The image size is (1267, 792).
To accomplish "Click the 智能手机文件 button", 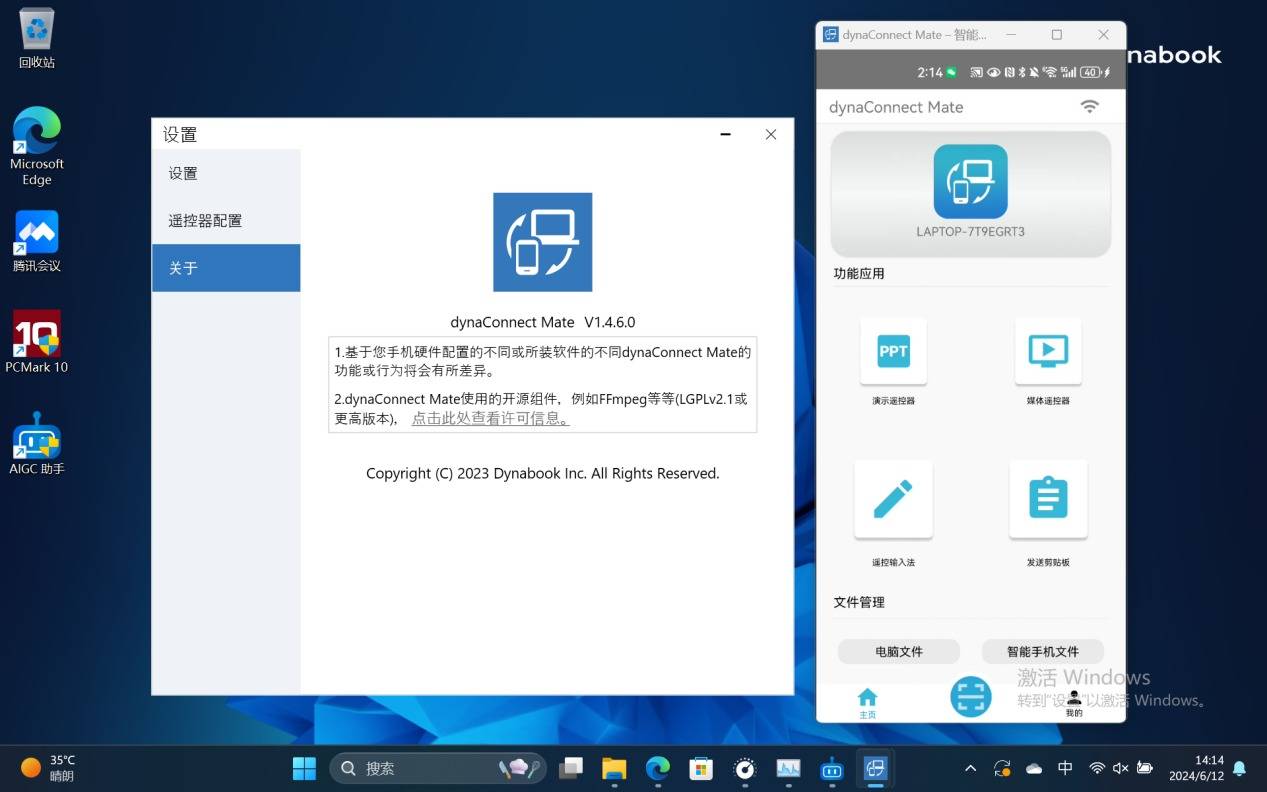I will pos(1043,651).
